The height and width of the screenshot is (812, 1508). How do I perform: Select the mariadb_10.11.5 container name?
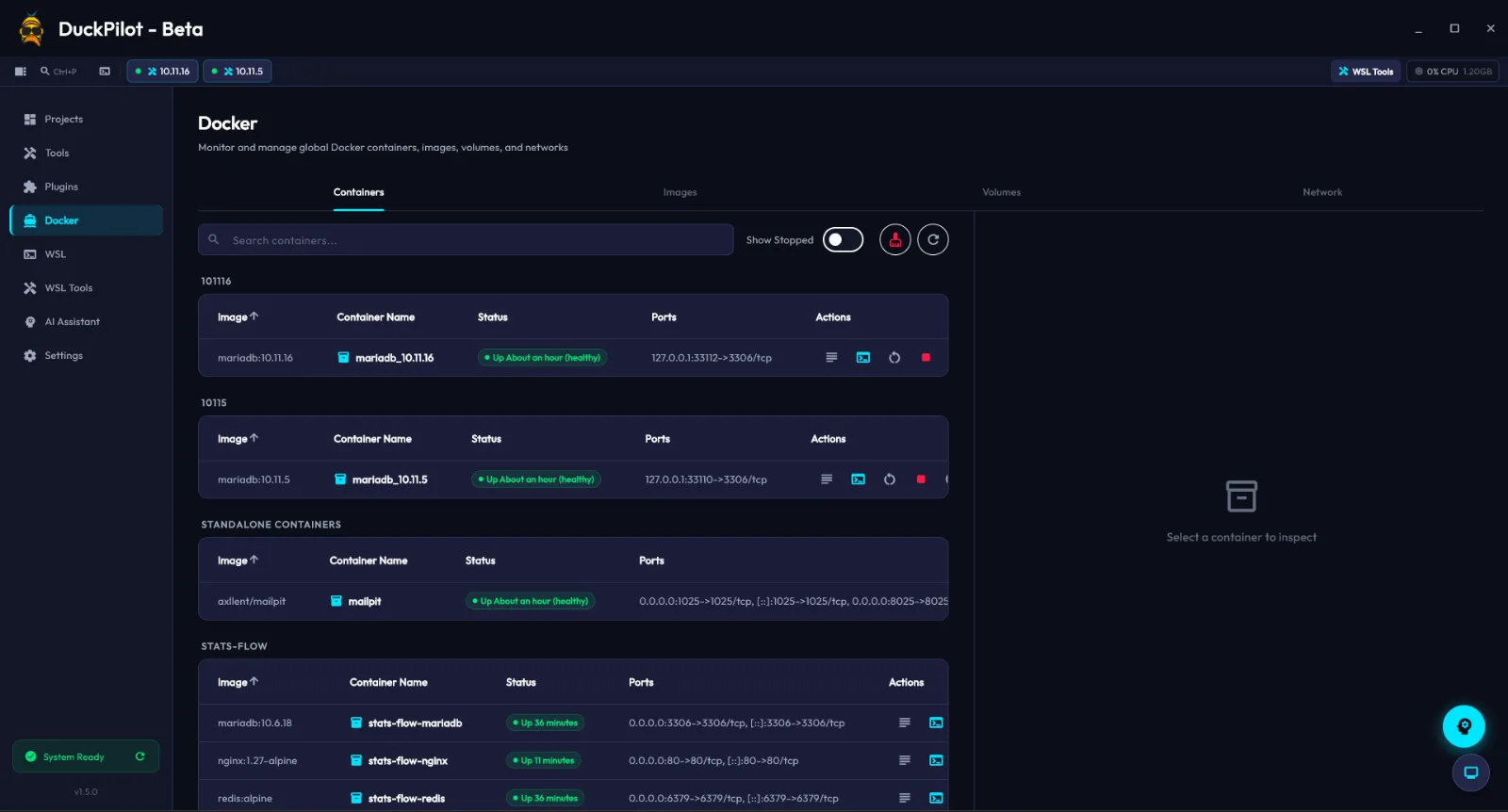click(390, 479)
